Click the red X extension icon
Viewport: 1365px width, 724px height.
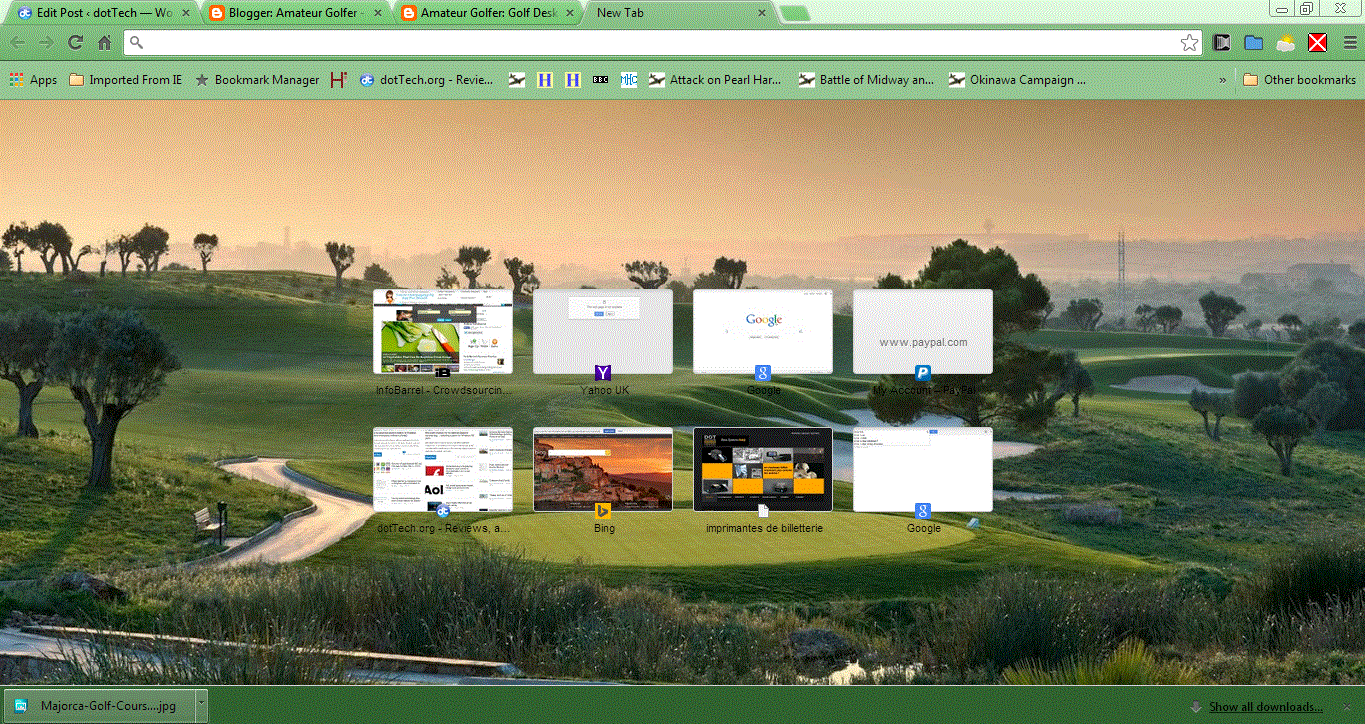pos(1317,43)
